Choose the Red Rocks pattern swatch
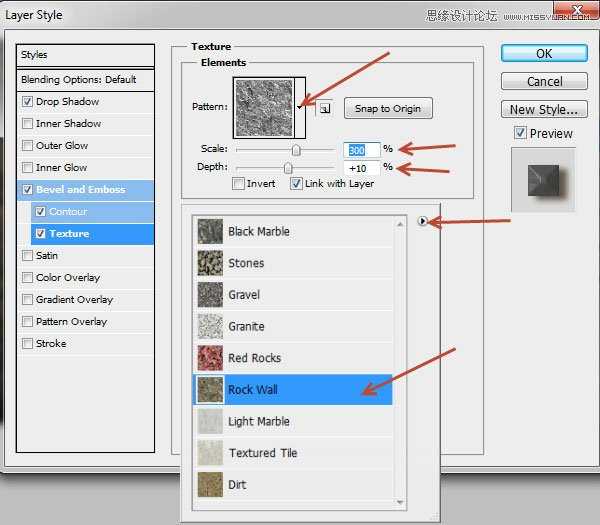 point(210,358)
